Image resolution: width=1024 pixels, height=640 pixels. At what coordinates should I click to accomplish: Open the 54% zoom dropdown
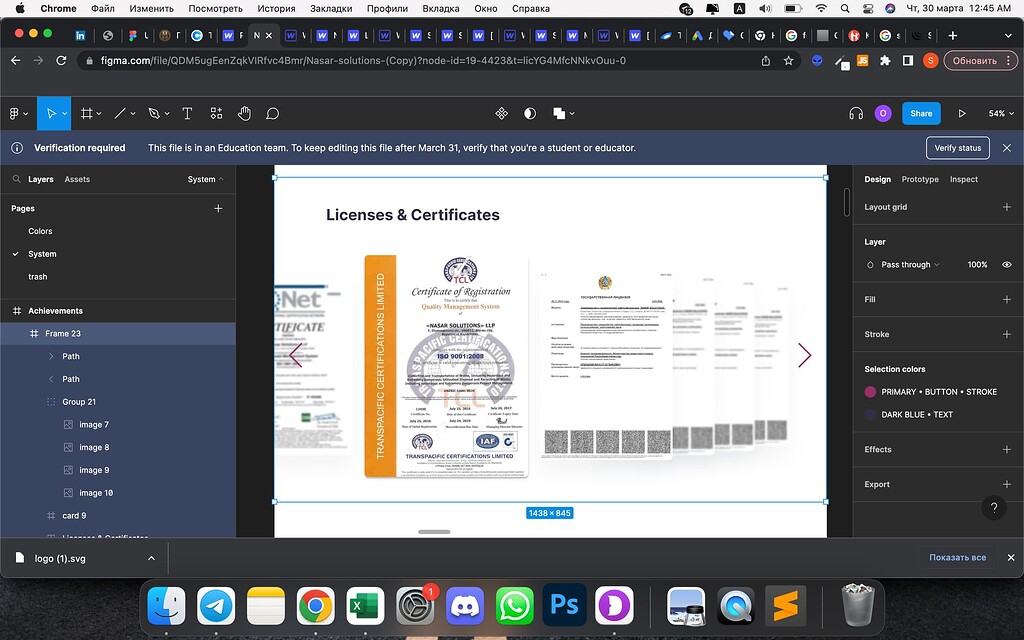[x=1000, y=113]
